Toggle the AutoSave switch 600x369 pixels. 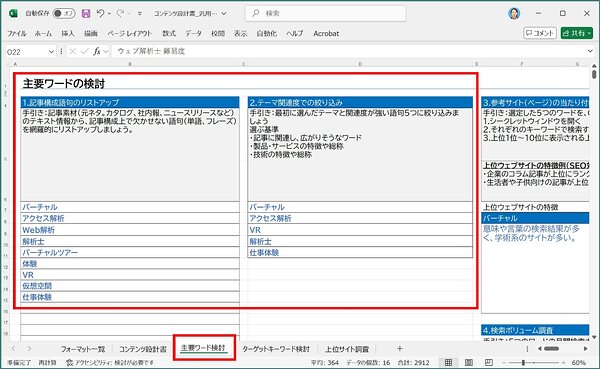pyautogui.click(x=64, y=13)
